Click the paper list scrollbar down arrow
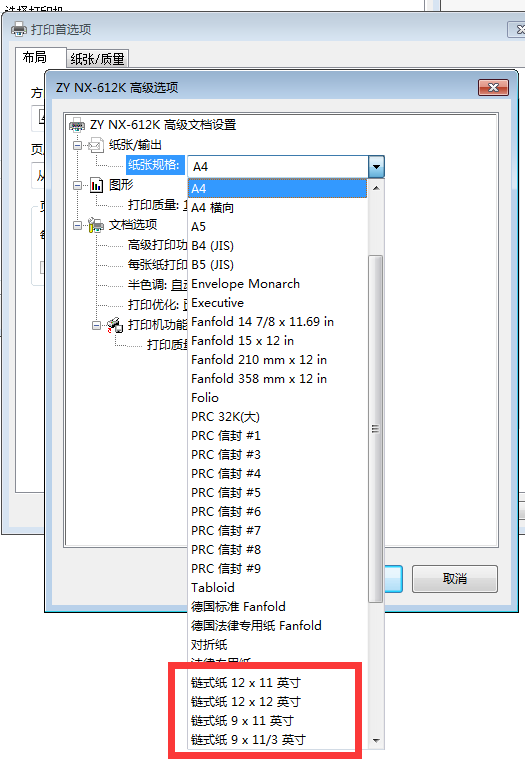The height and width of the screenshot is (782, 525). click(376, 741)
